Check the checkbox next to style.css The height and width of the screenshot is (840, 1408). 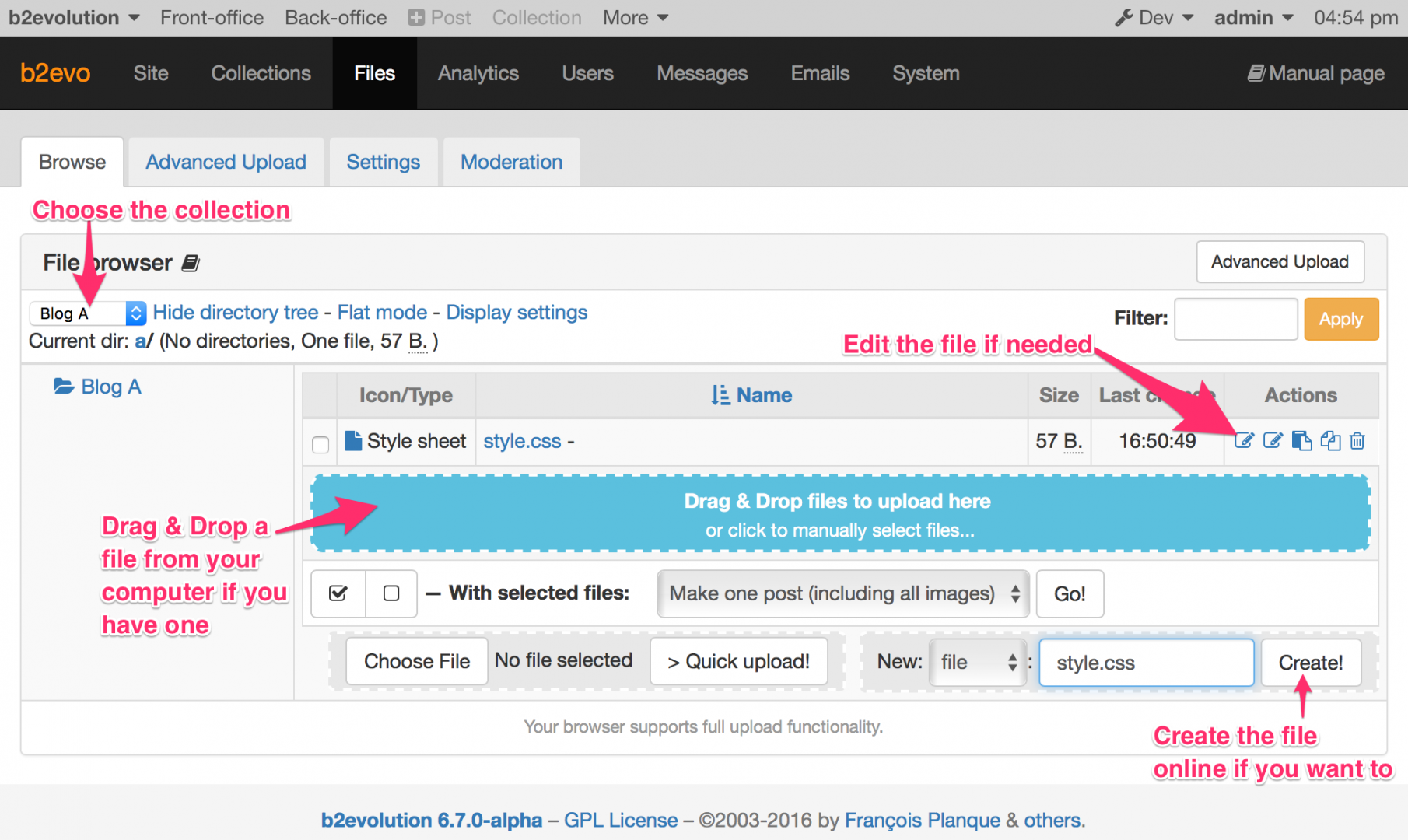coord(320,445)
